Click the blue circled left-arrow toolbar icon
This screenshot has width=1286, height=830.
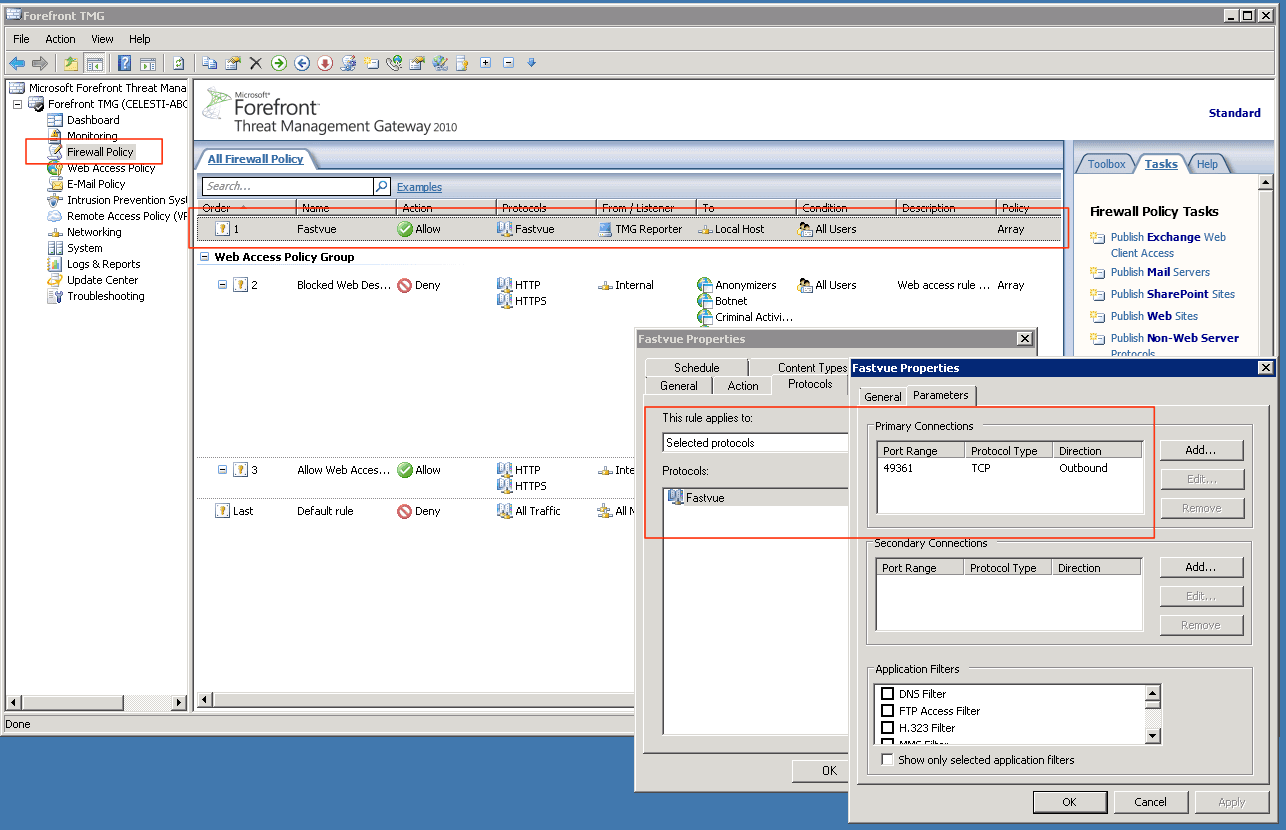tap(302, 63)
